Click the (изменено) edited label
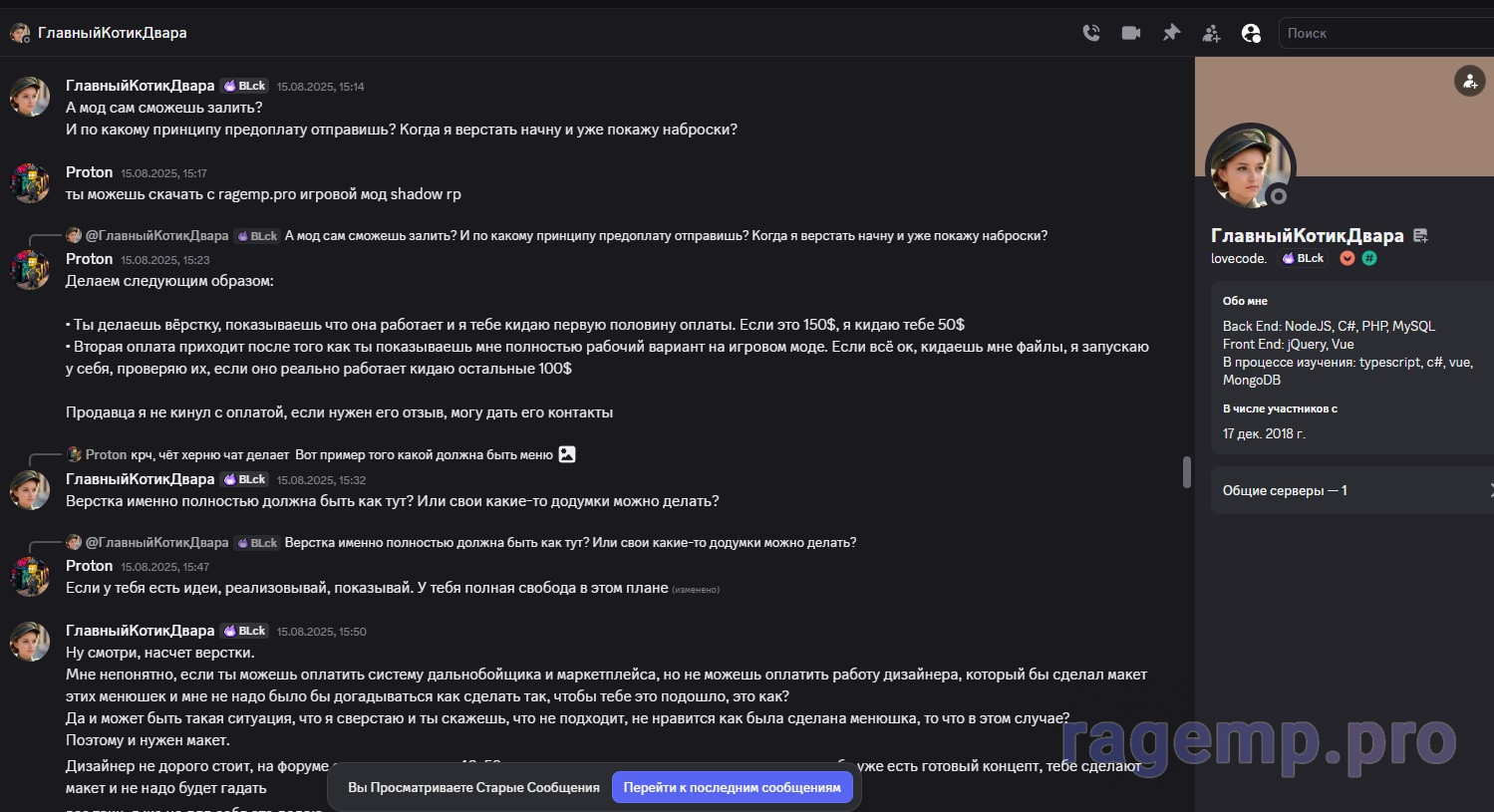 (696, 590)
